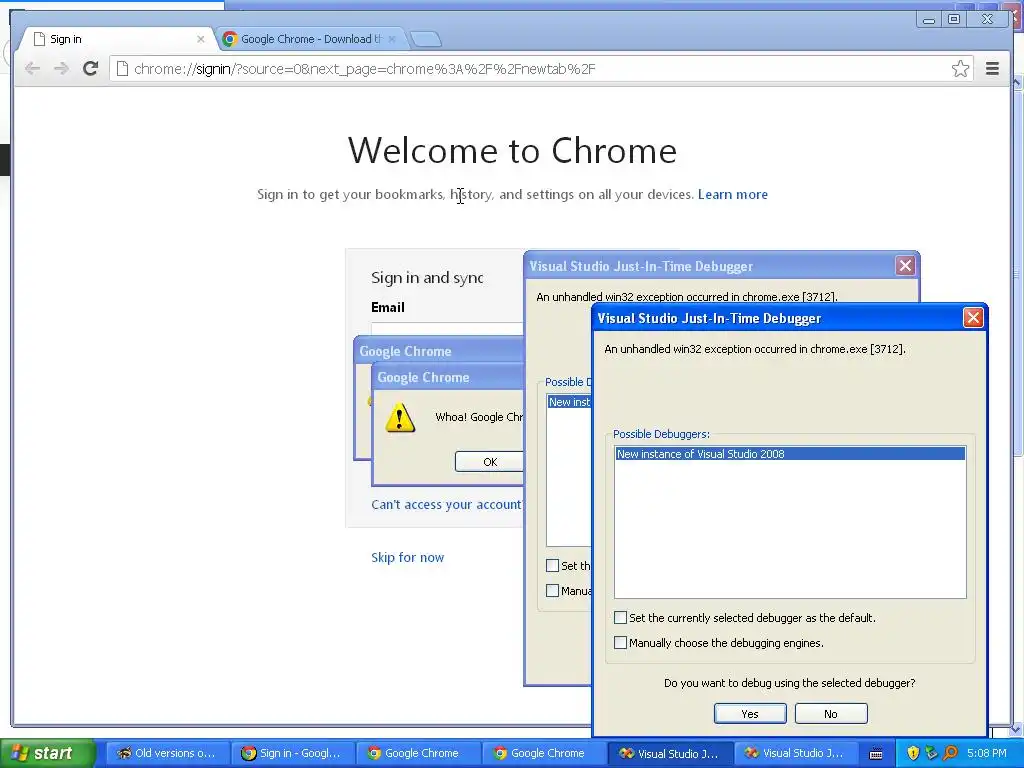Open the Chrome hamburger menu
The height and width of the screenshot is (768, 1024).
(x=992, y=69)
